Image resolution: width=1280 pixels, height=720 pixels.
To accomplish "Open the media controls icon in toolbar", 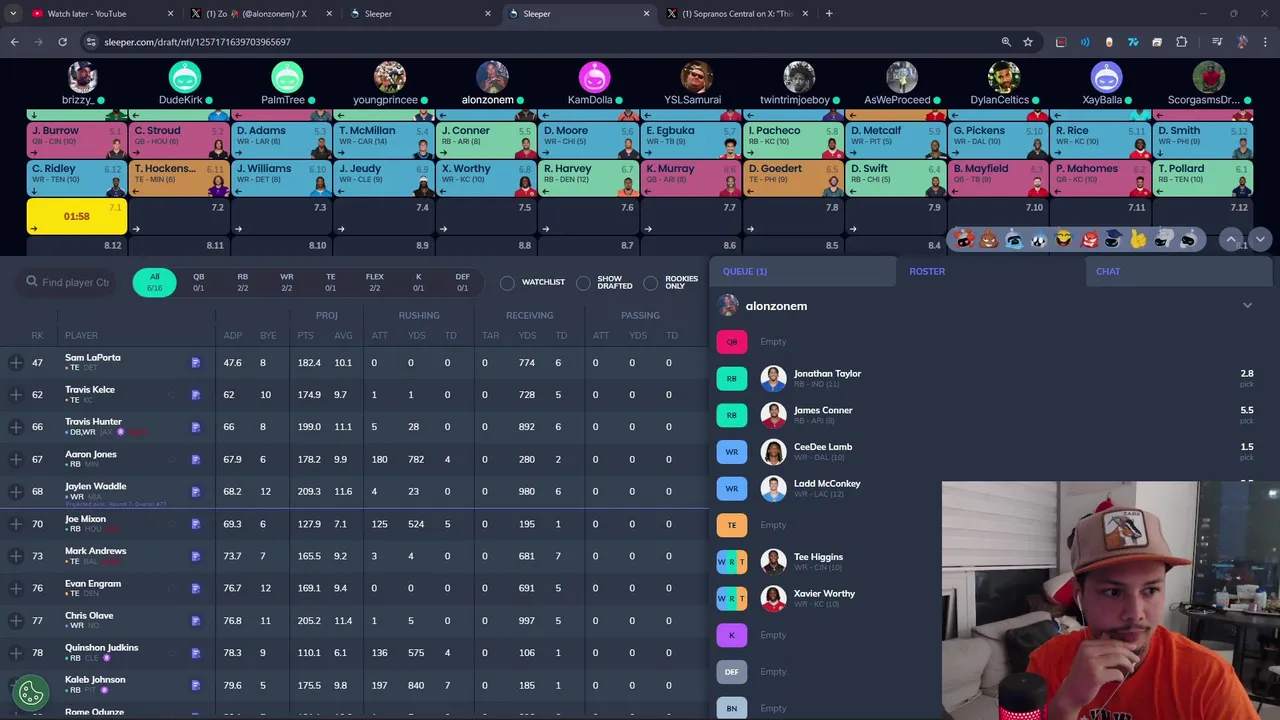I will click(1217, 42).
